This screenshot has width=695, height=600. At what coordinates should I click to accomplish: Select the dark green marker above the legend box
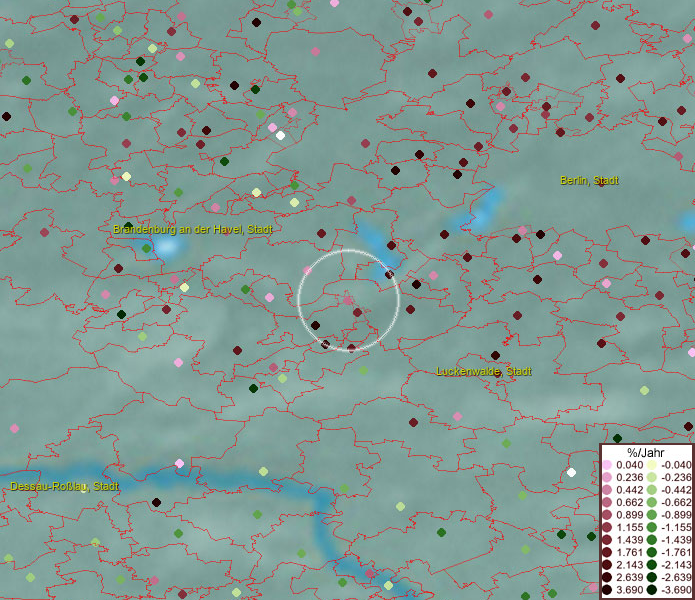click(x=617, y=439)
